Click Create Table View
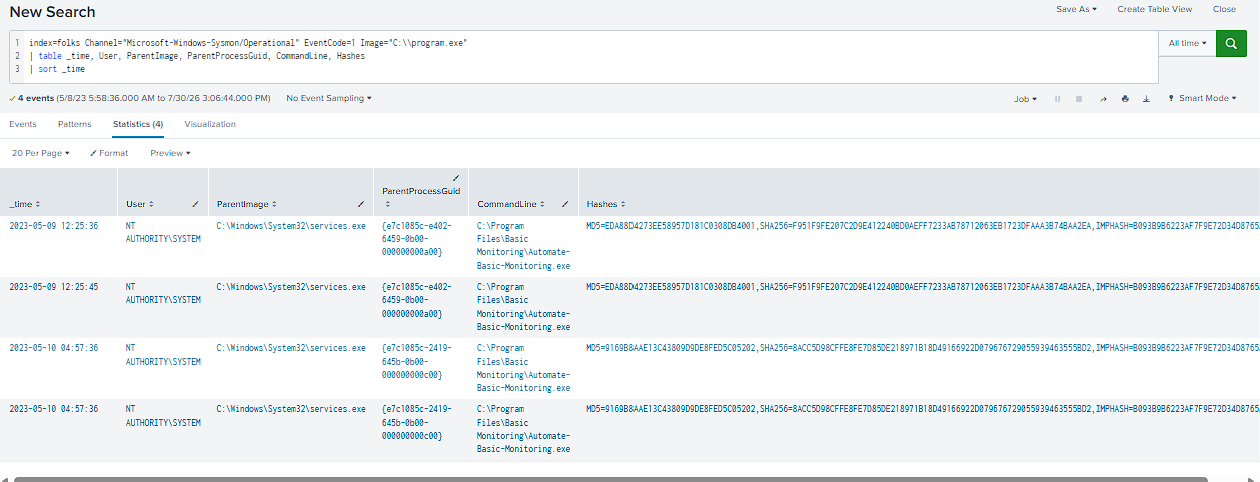 (1154, 9)
